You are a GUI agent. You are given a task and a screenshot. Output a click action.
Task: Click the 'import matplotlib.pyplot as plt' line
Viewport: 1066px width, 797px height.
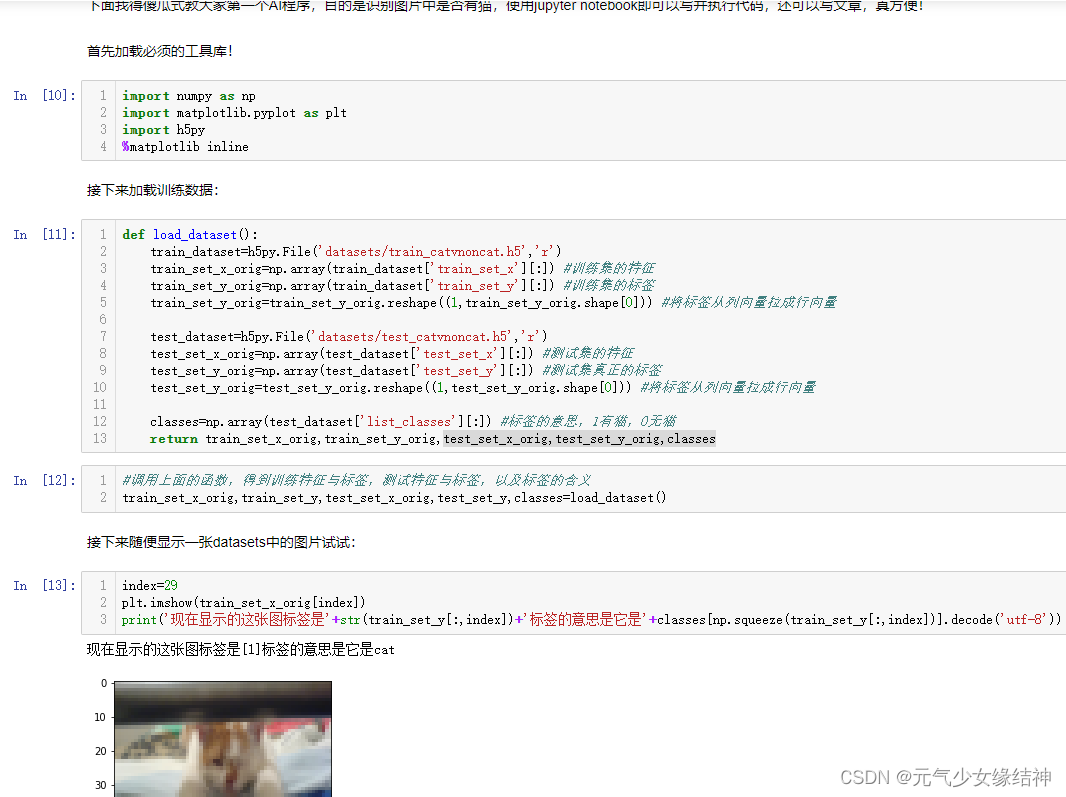coord(235,113)
